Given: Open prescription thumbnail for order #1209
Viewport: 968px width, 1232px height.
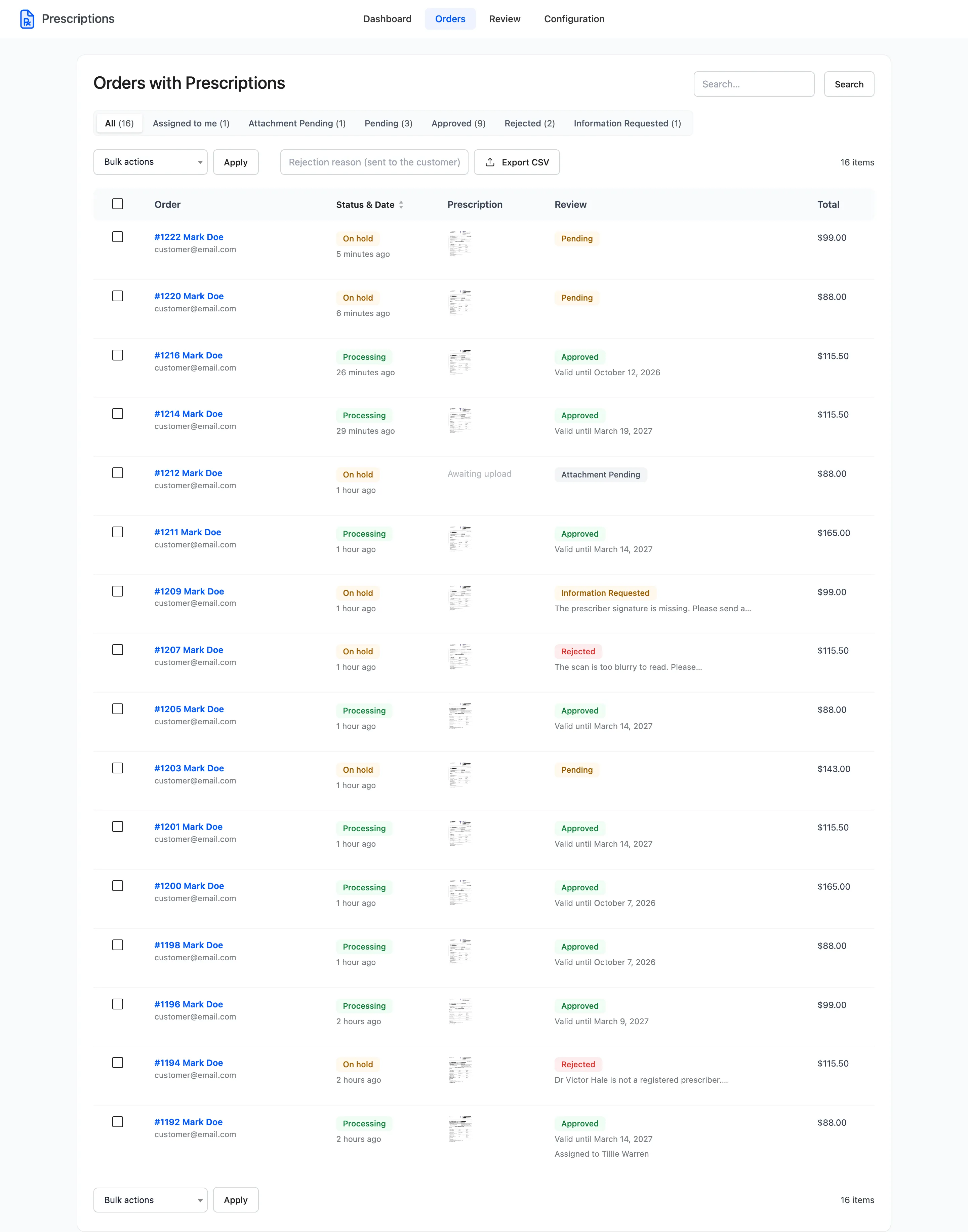Looking at the screenshot, I should click(460, 598).
